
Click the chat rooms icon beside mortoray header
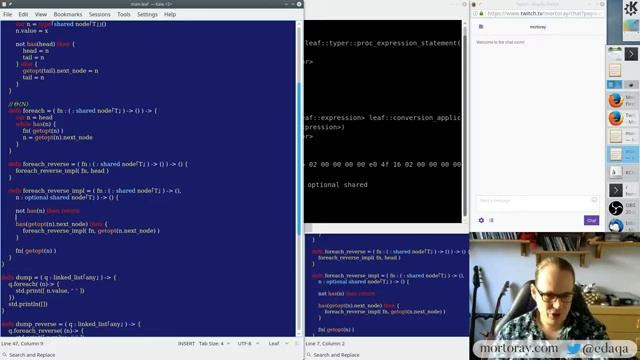(x=481, y=27)
